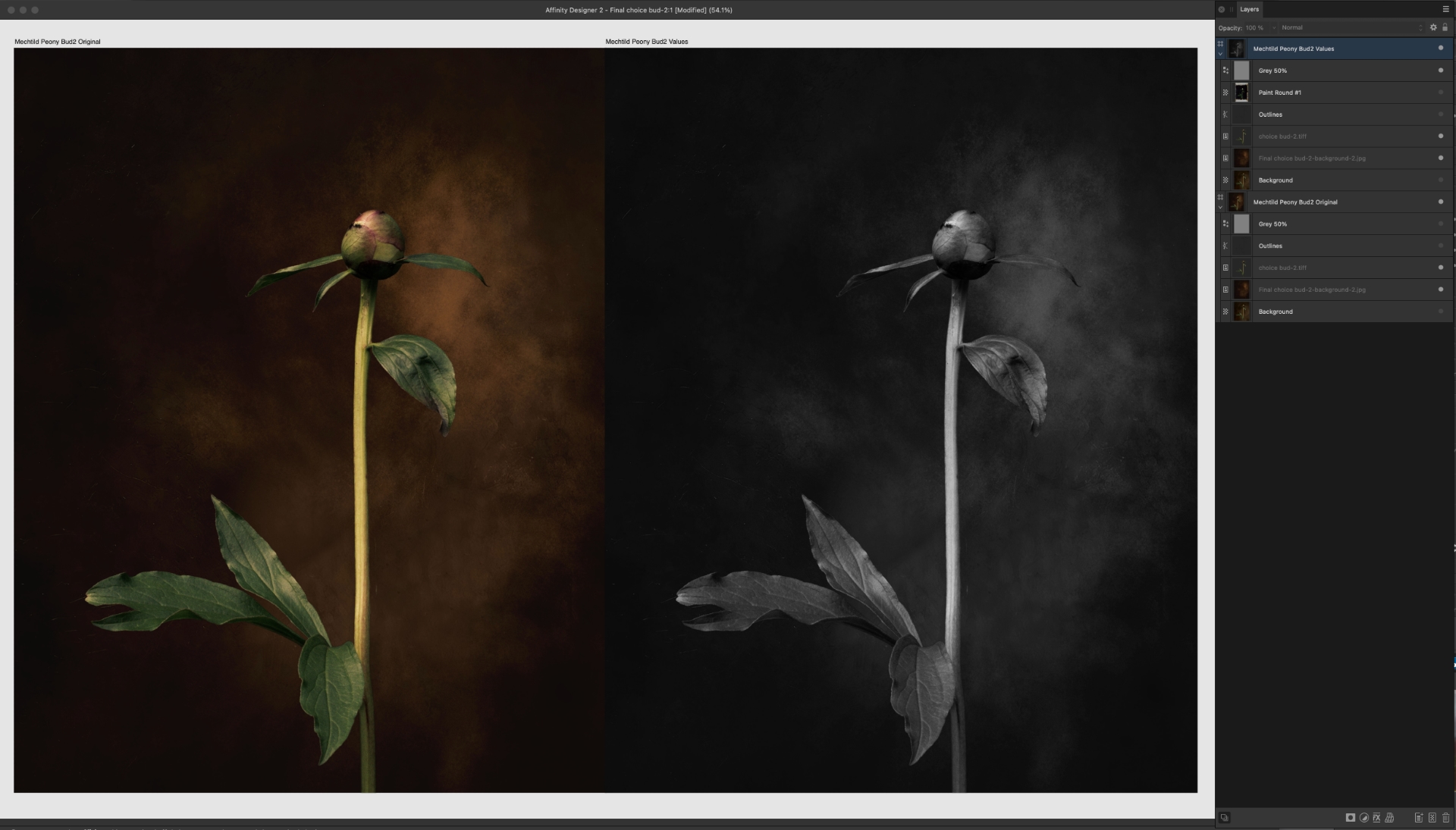Open the opacity slider dropdown arrow
1456x830 pixels.
[x=1275, y=27]
